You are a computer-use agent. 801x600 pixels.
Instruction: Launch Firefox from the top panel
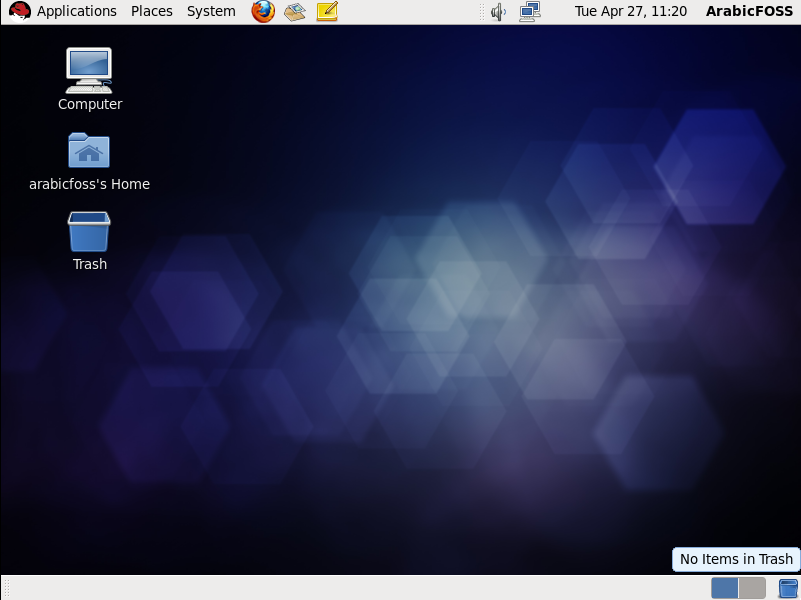click(262, 11)
